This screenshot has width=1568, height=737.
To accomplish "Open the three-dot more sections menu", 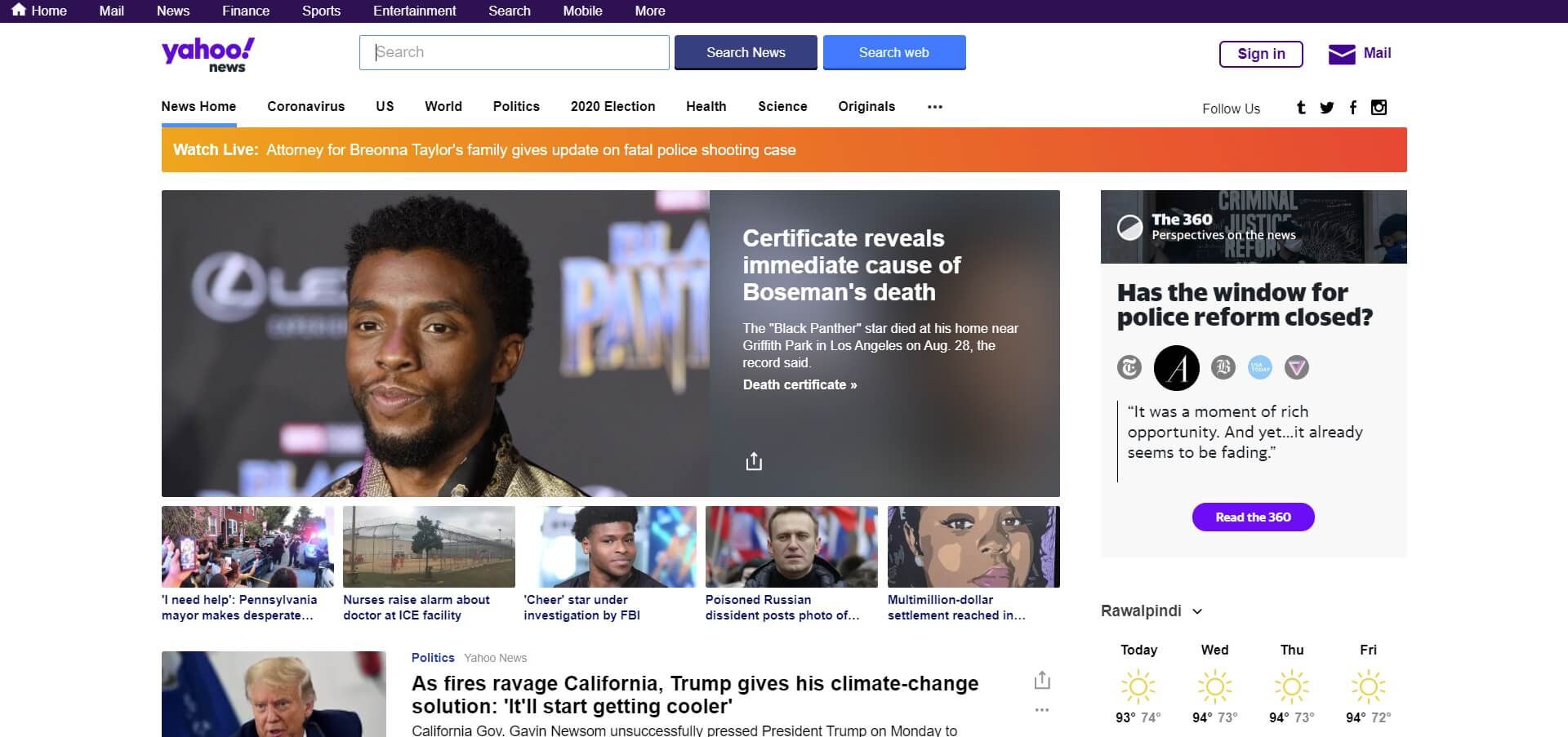I will click(935, 107).
